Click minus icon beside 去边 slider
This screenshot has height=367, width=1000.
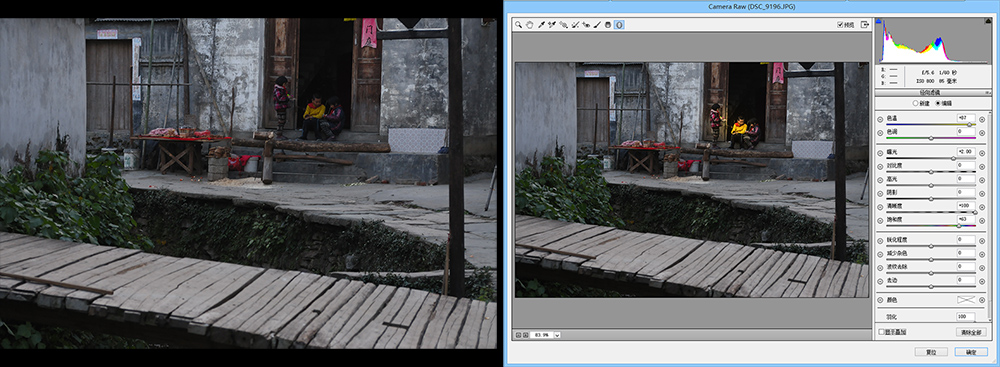coord(880,281)
